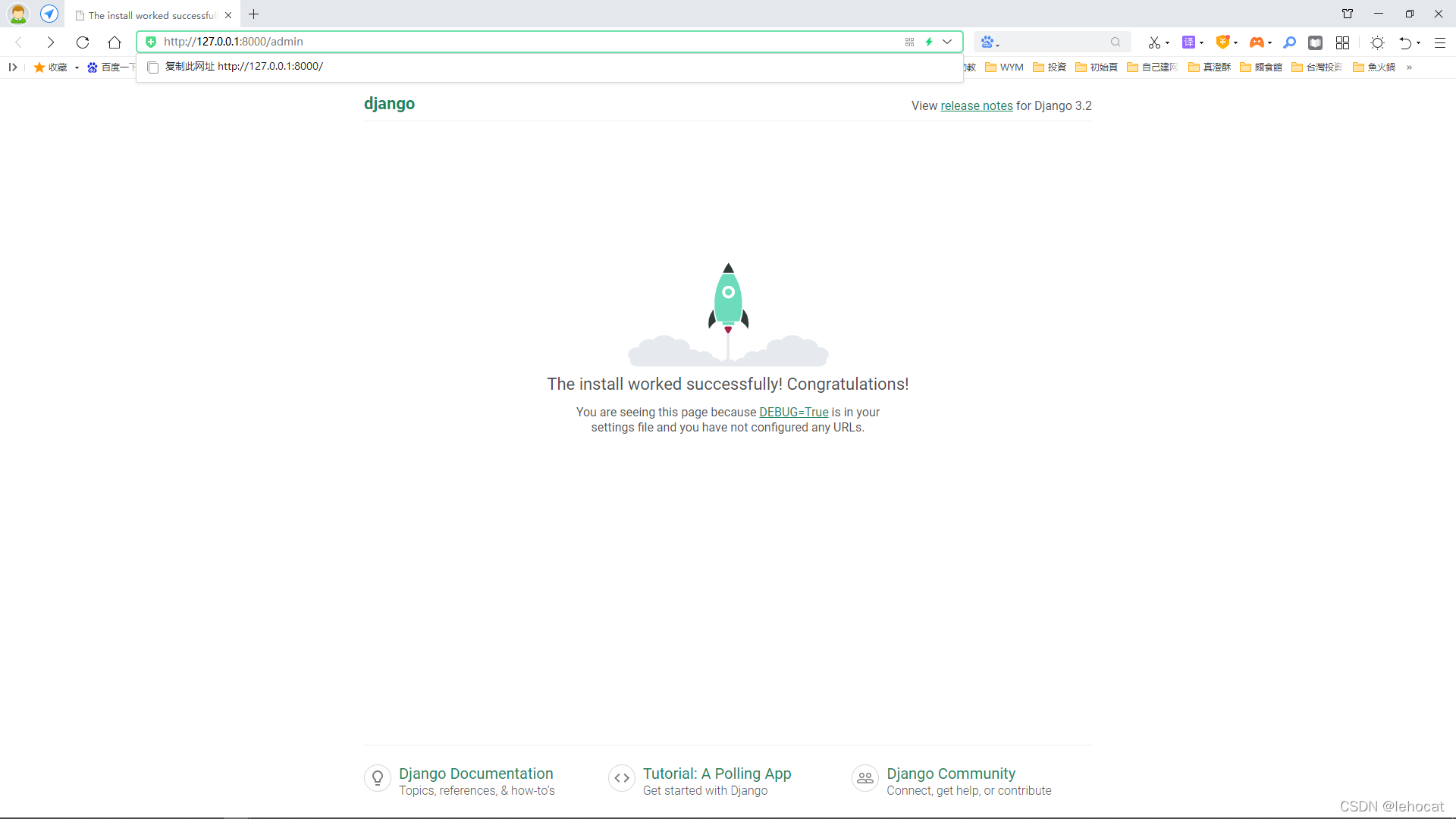The image size is (1456, 819).
Task: Click the green lightning speed-mode icon
Action: 929,42
